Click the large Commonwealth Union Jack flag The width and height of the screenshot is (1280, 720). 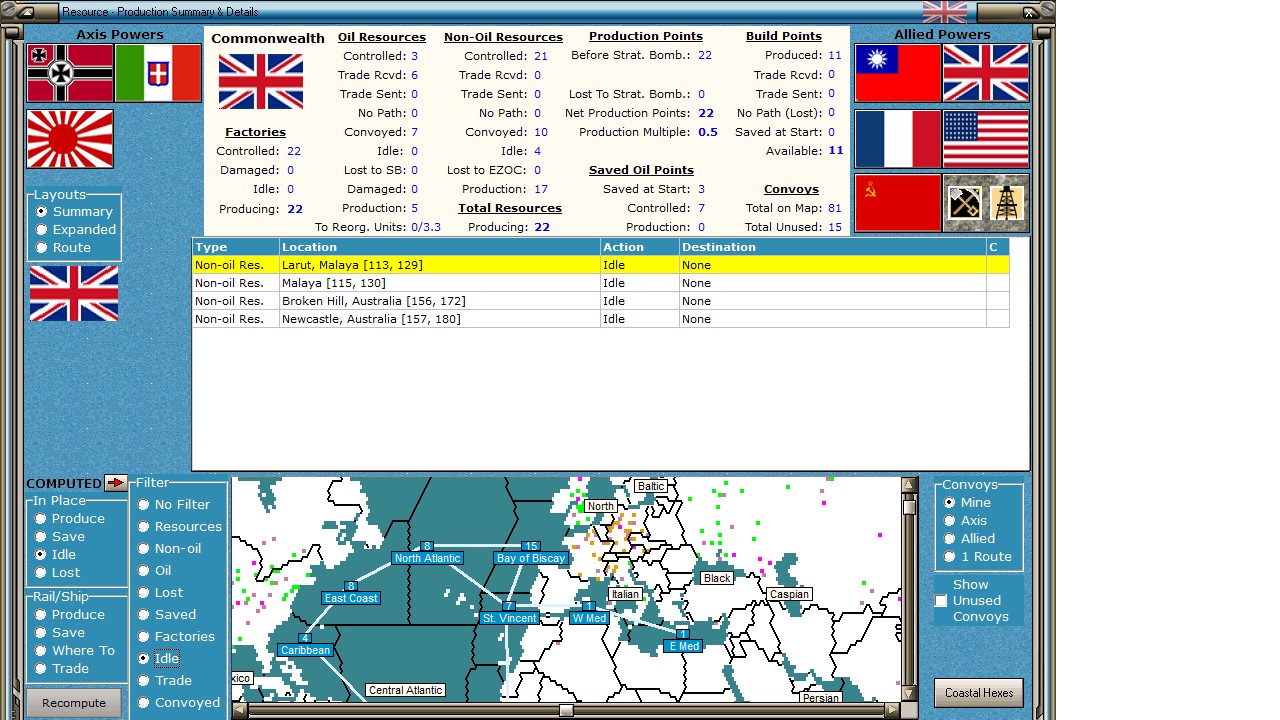261,81
